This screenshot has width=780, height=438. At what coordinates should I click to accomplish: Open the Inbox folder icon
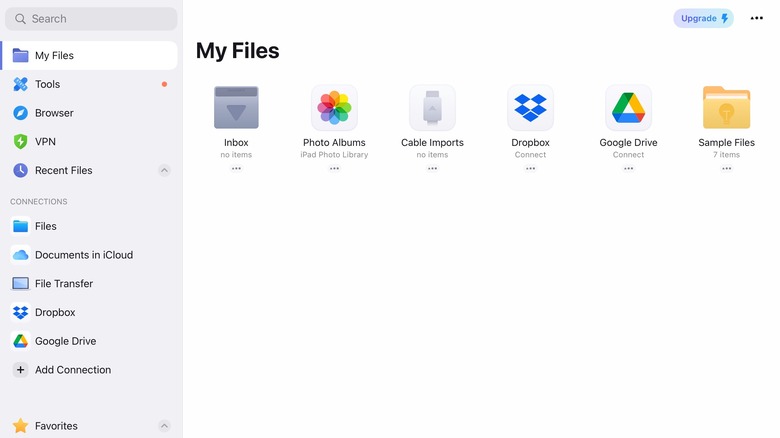(x=236, y=108)
